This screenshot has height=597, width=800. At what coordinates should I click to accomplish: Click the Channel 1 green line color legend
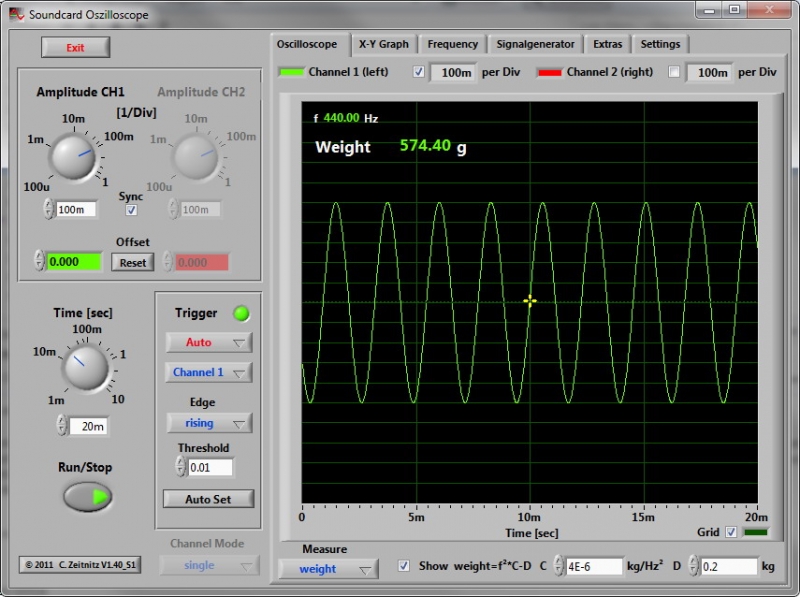pos(291,73)
